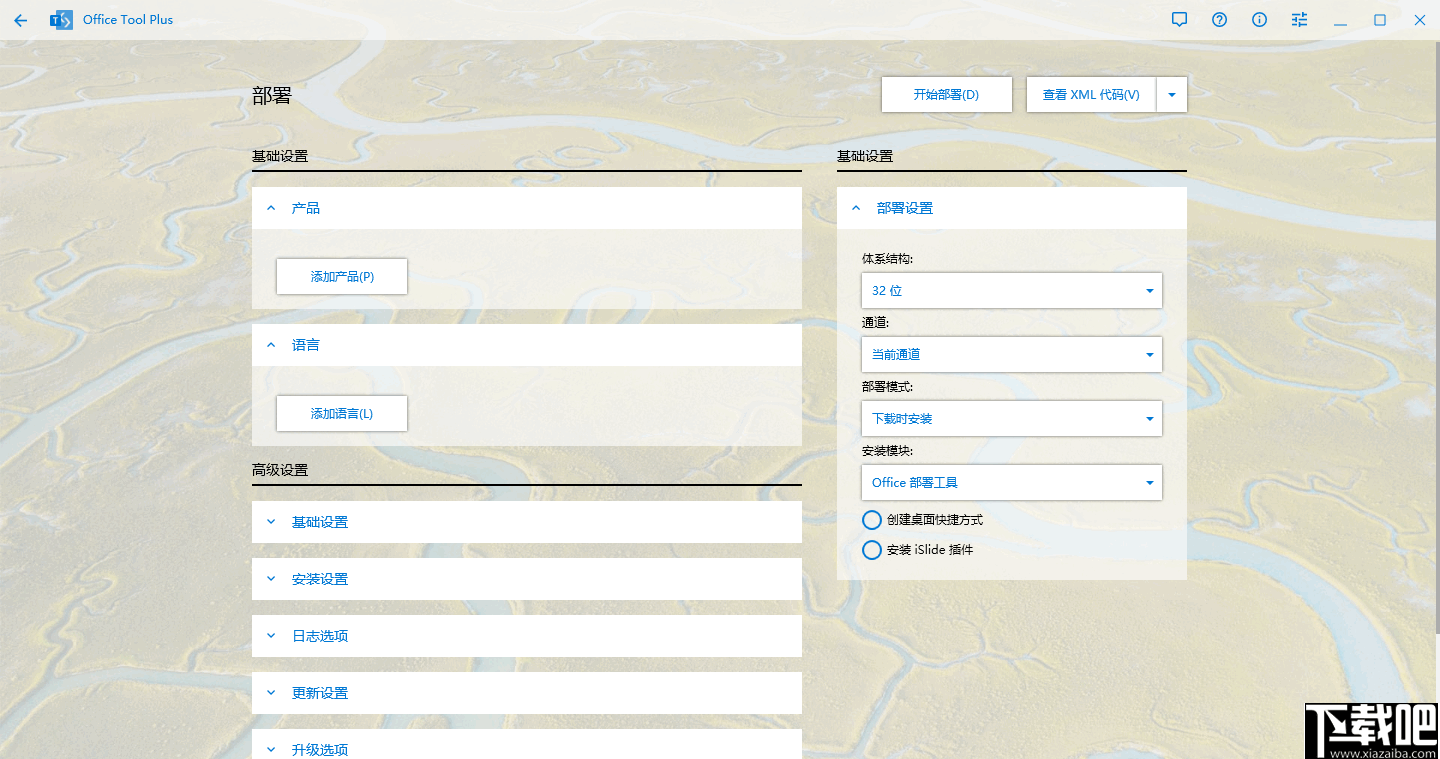This screenshot has height=759, width=1440.
Task: Open the 部署模式 dropdown showing 下载时安装
Action: click(1011, 418)
